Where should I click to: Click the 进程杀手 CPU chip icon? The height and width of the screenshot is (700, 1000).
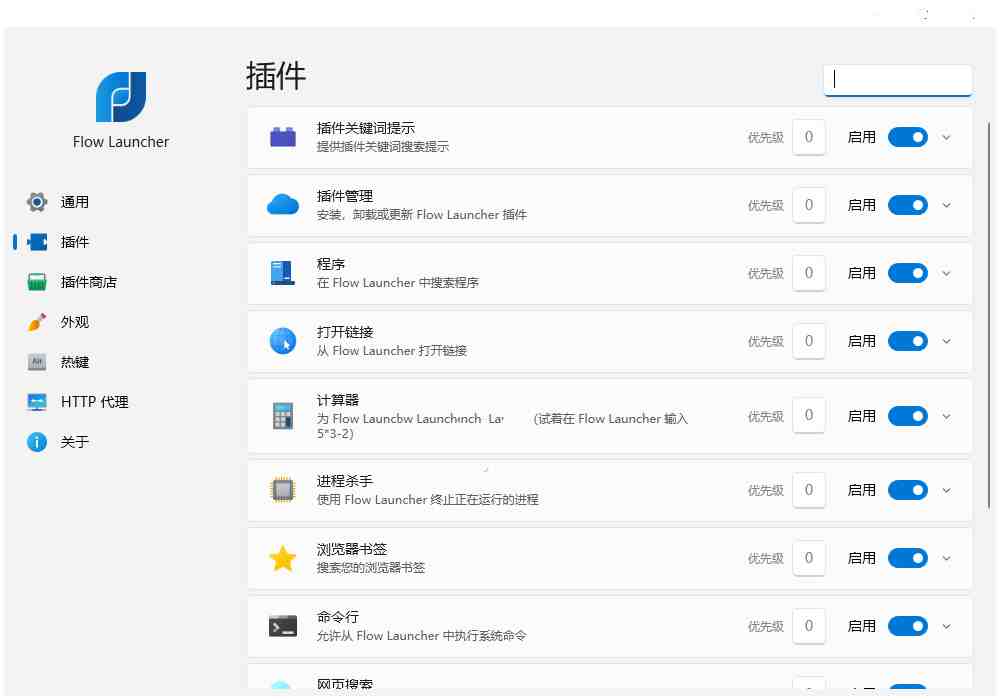point(283,489)
